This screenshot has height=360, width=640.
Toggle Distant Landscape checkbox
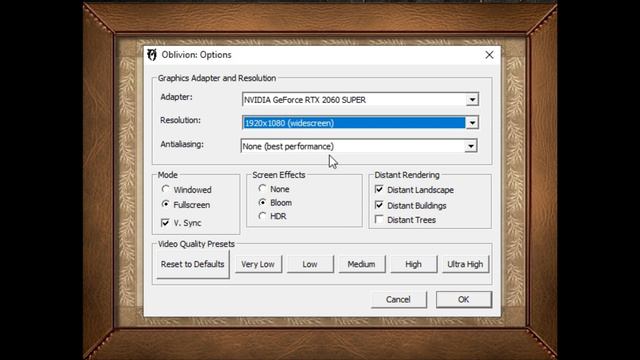pyautogui.click(x=379, y=189)
